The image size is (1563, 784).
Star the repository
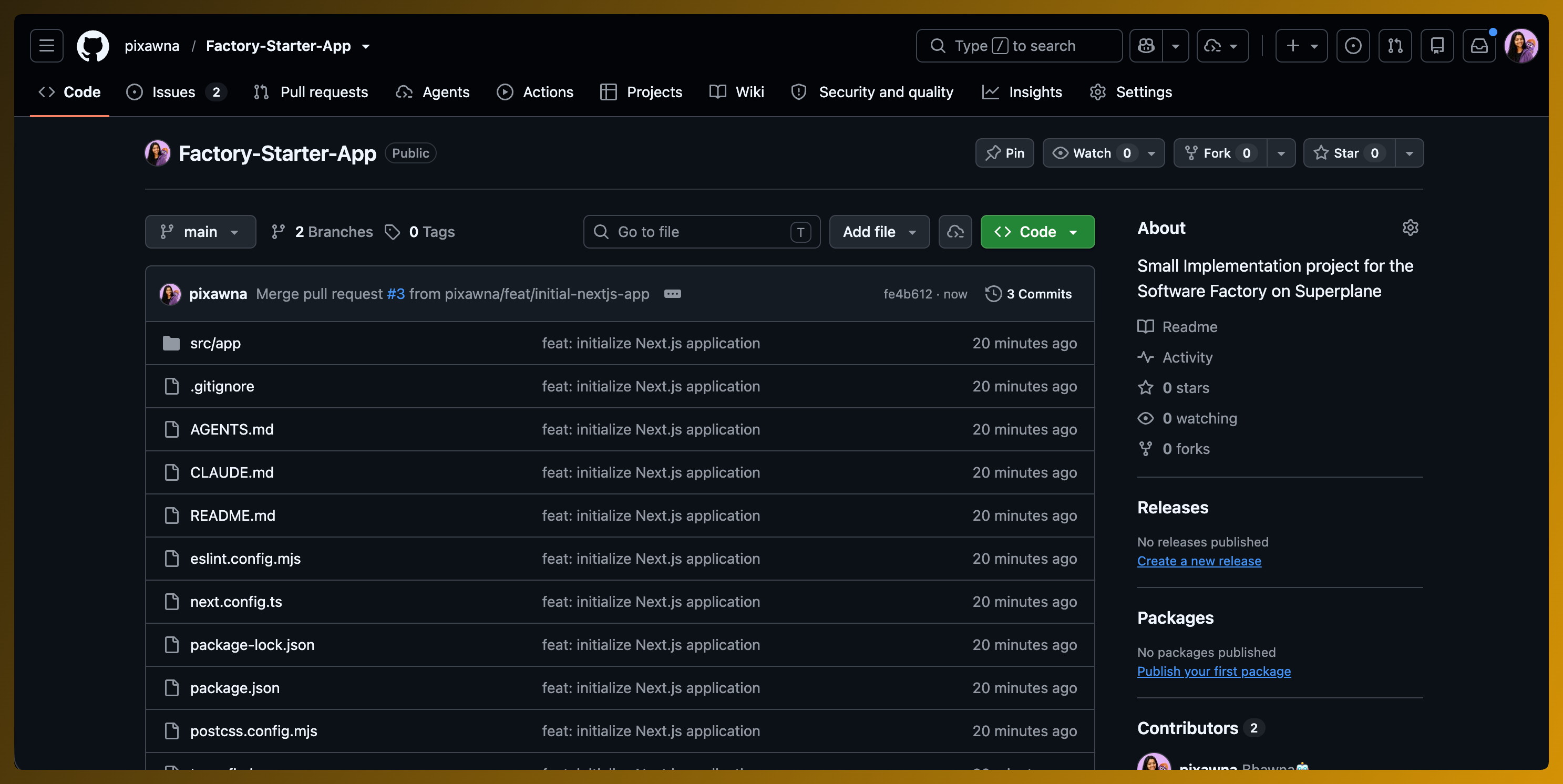[1349, 153]
